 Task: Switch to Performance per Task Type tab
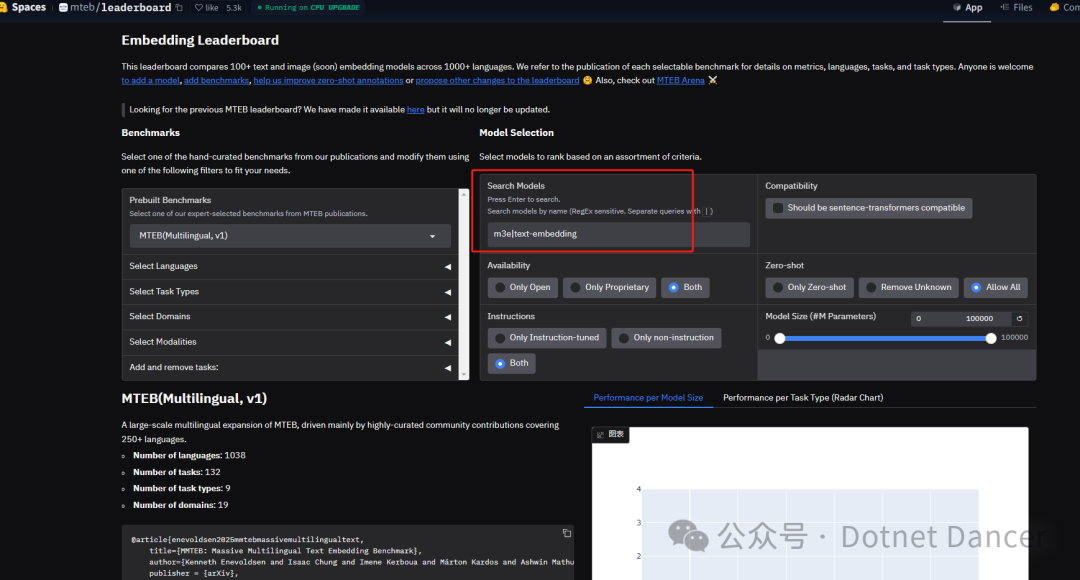(803, 397)
